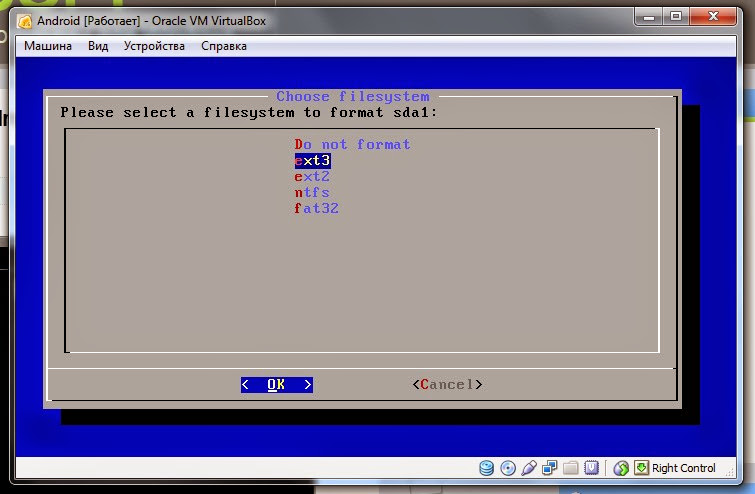Click the hard disk activity status icon
The width and height of the screenshot is (755, 494).
pos(486,468)
